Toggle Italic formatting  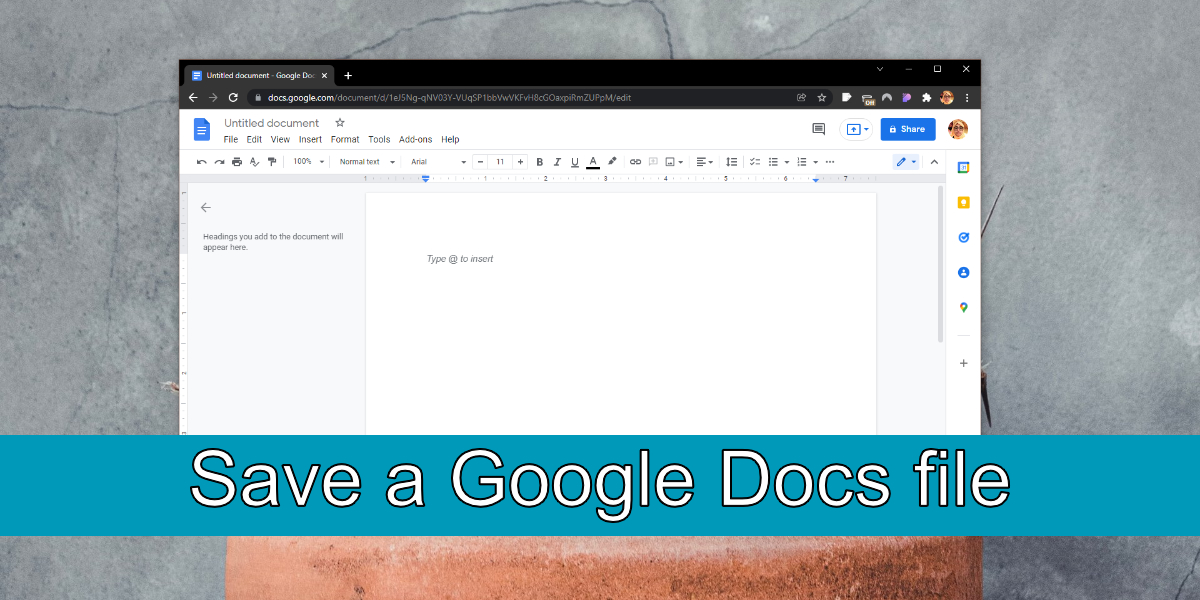pyautogui.click(x=557, y=162)
